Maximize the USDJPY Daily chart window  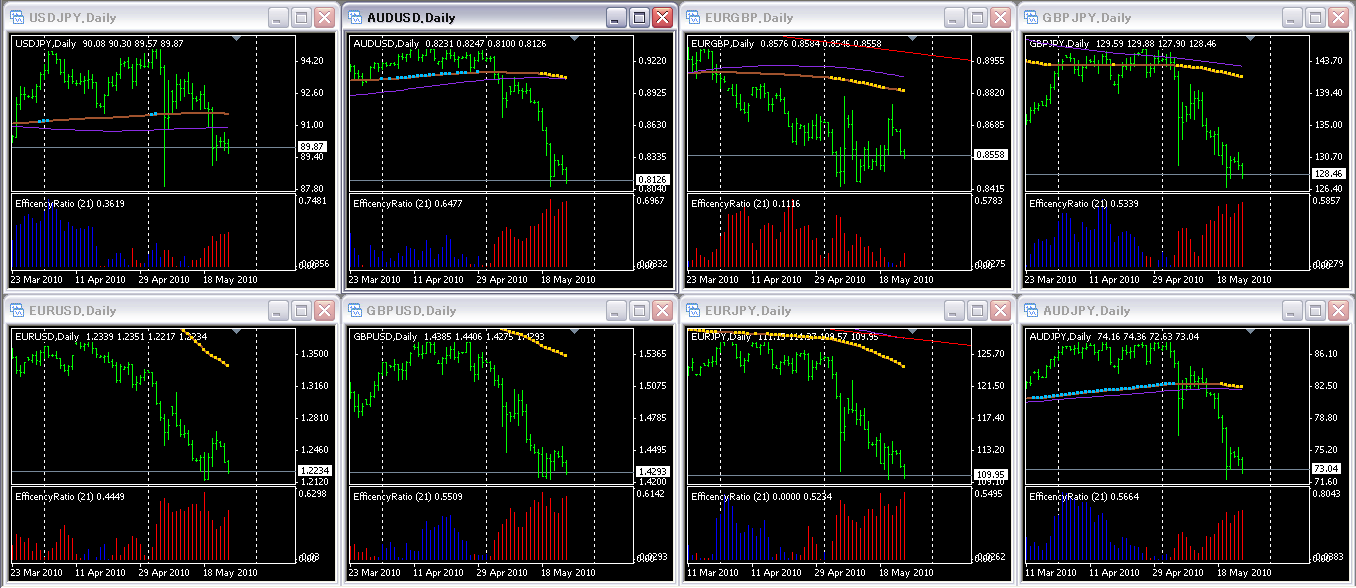(300, 18)
